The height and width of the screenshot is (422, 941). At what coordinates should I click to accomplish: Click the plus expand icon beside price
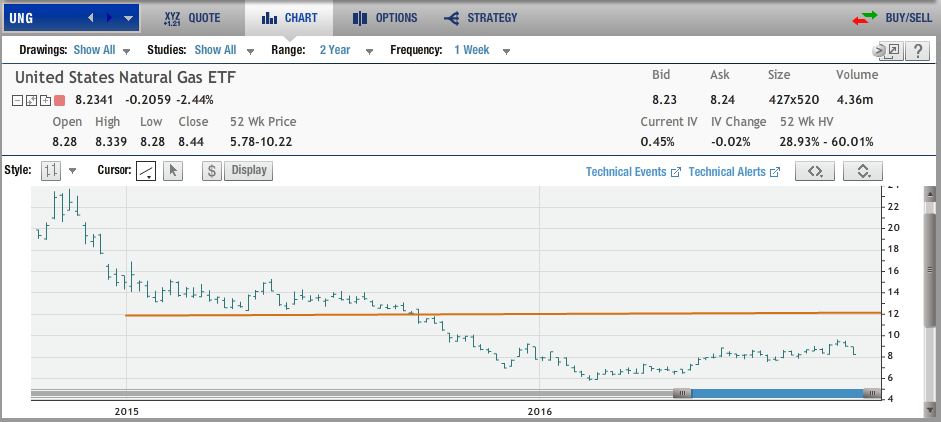pyautogui.click(x=44, y=100)
